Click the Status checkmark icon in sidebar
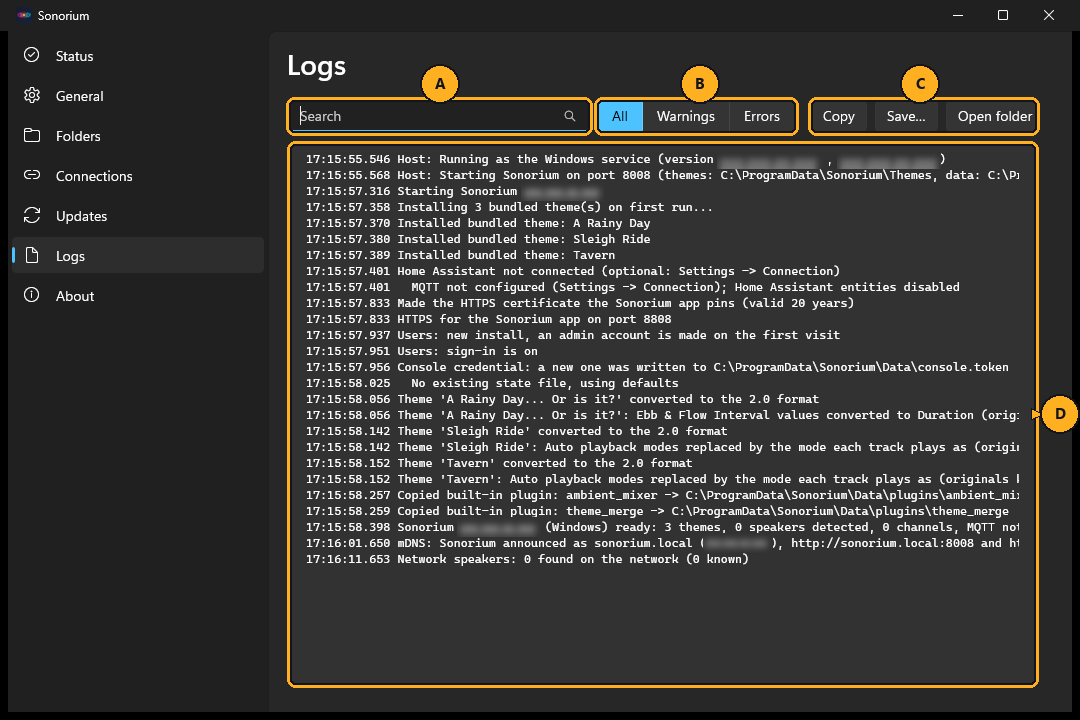Viewport: 1080px width, 720px height. pos(32,55)
